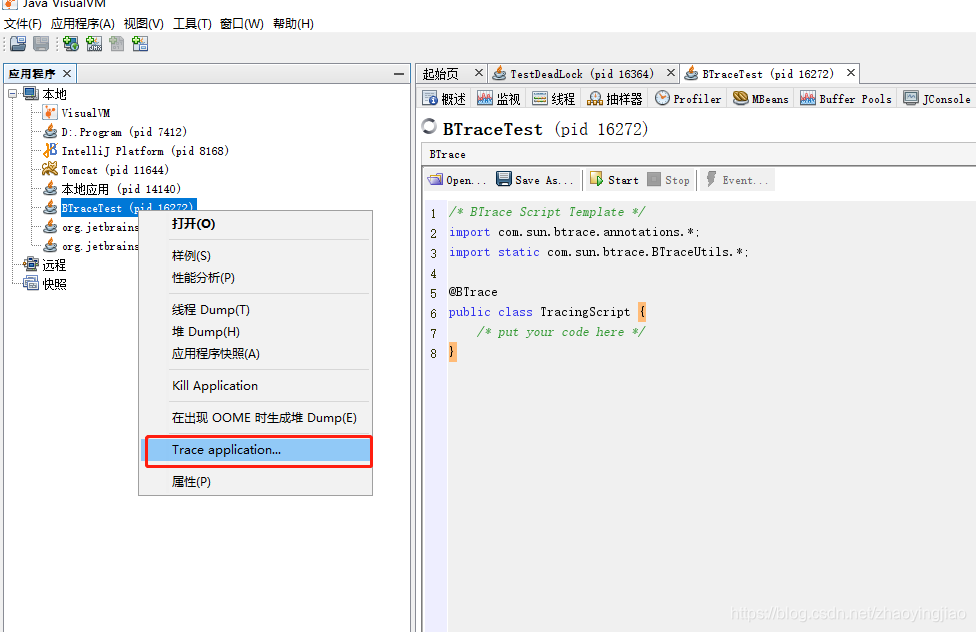Image resolution: width=976 pixels, height=632 pixels.
Task: Click the Profiler tab clock icon
Action: 662,98
